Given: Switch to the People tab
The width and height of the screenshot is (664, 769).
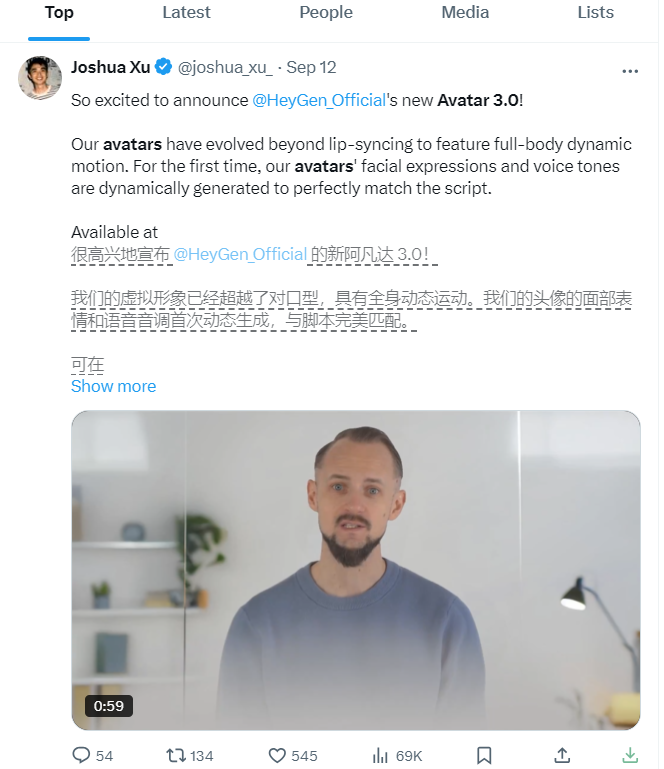Looking at the screenshot, I should point(326,13).
